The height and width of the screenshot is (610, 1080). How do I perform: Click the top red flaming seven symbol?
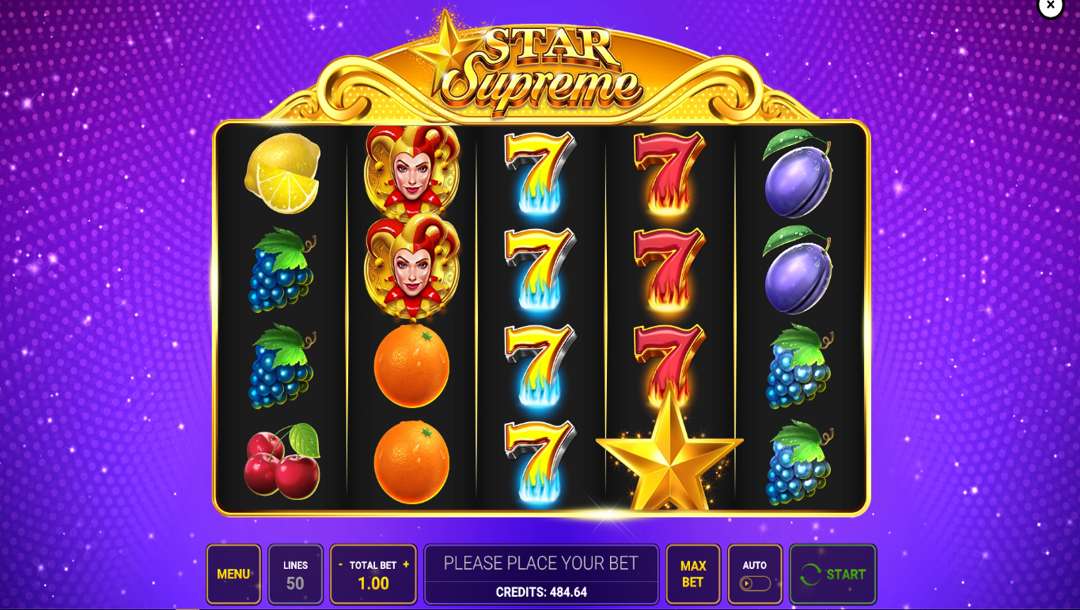(669, 173)
